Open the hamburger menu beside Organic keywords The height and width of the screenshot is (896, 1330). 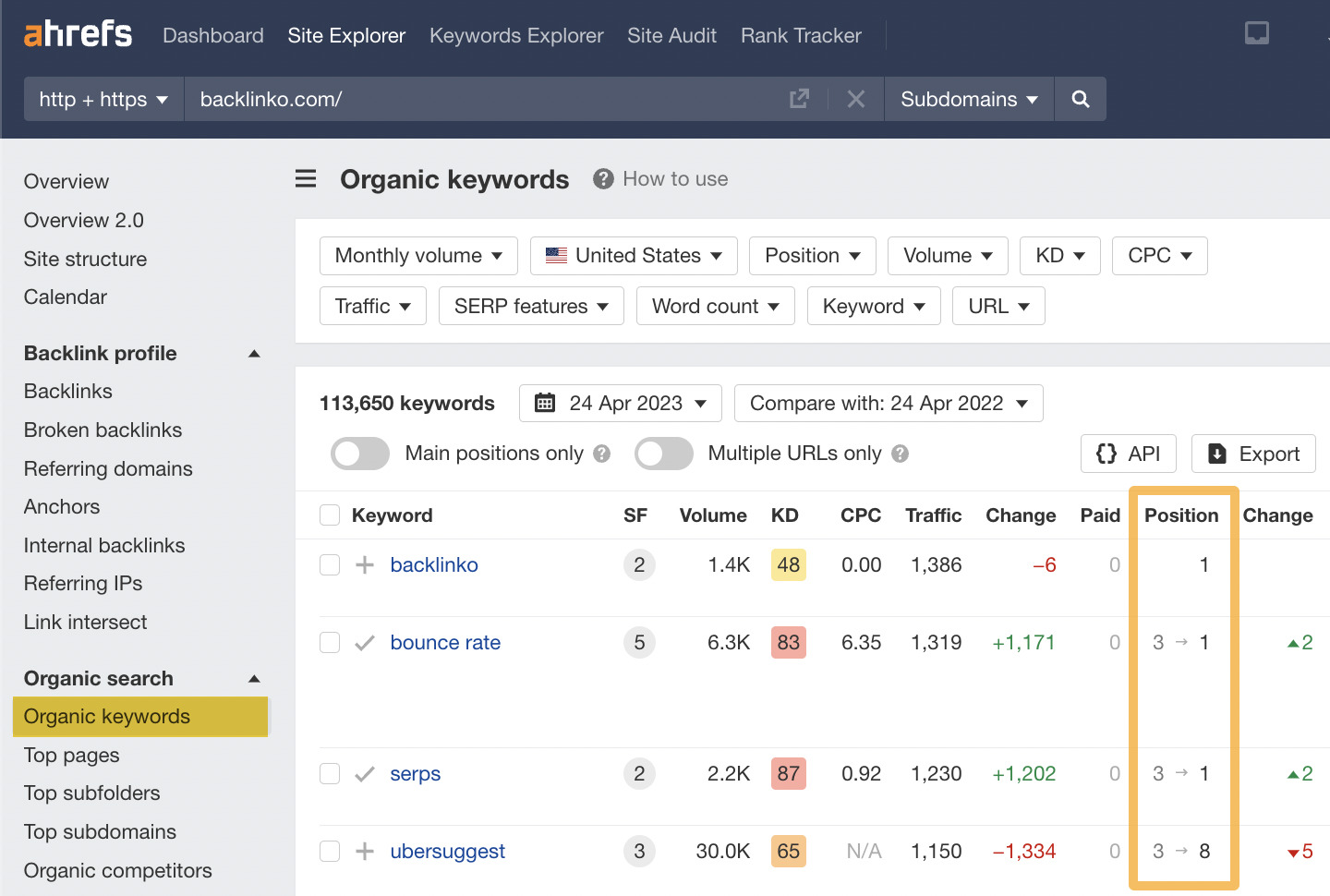(x=306, y=178)
